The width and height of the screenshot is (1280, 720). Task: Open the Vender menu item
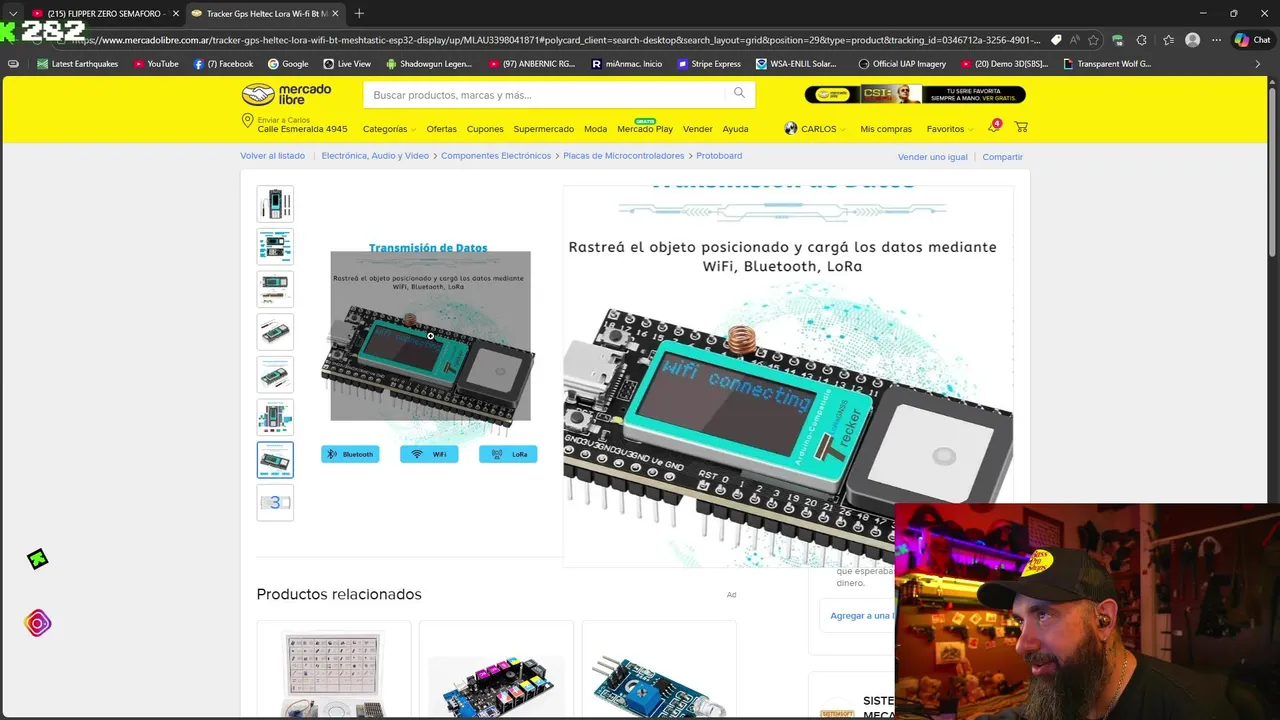(698, 129)
